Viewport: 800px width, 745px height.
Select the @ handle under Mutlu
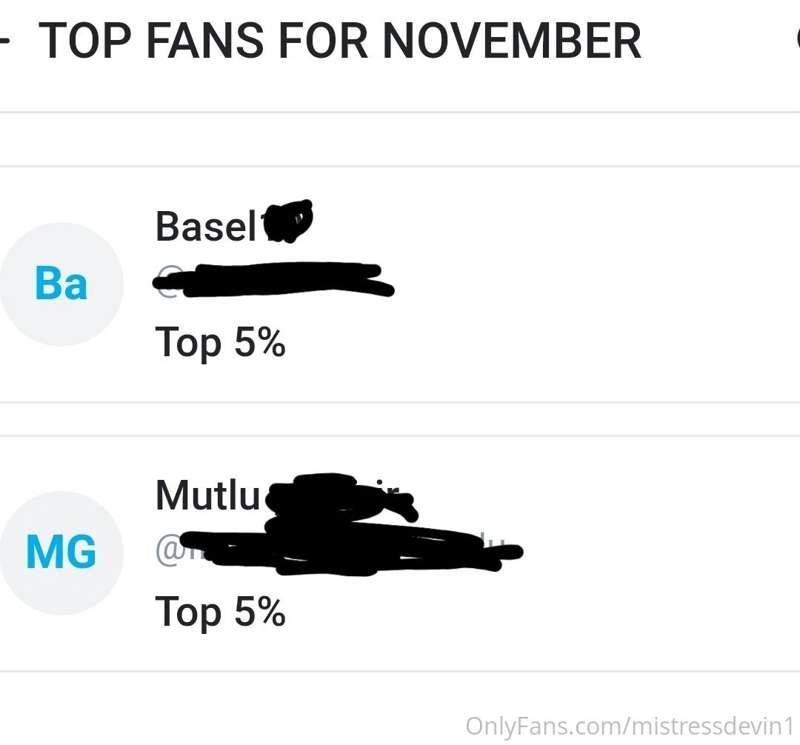tap(339, 551)
